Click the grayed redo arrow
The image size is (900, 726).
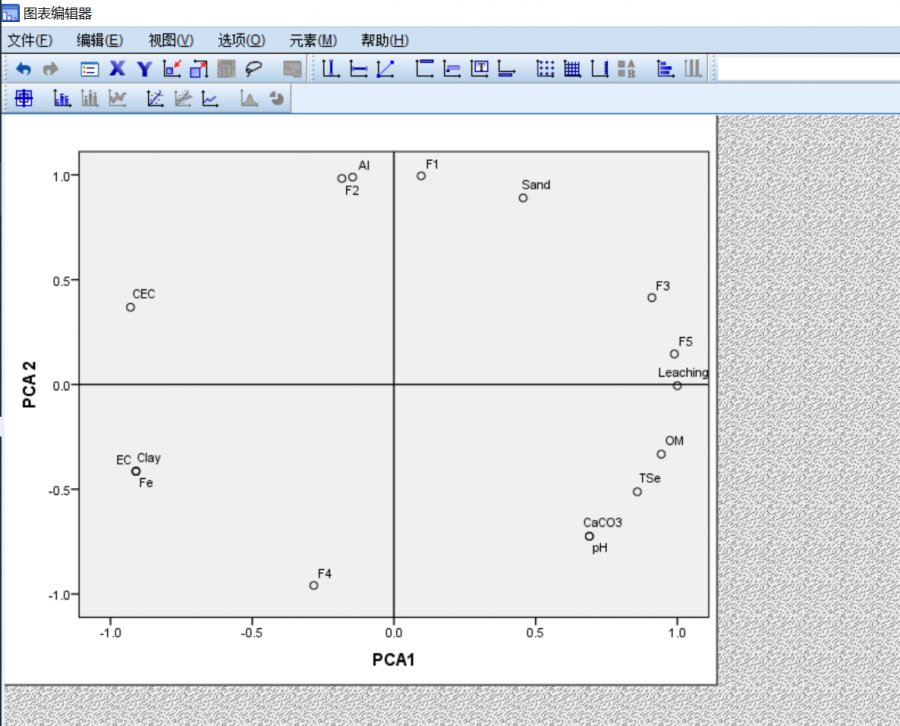(x=51, y=69)
